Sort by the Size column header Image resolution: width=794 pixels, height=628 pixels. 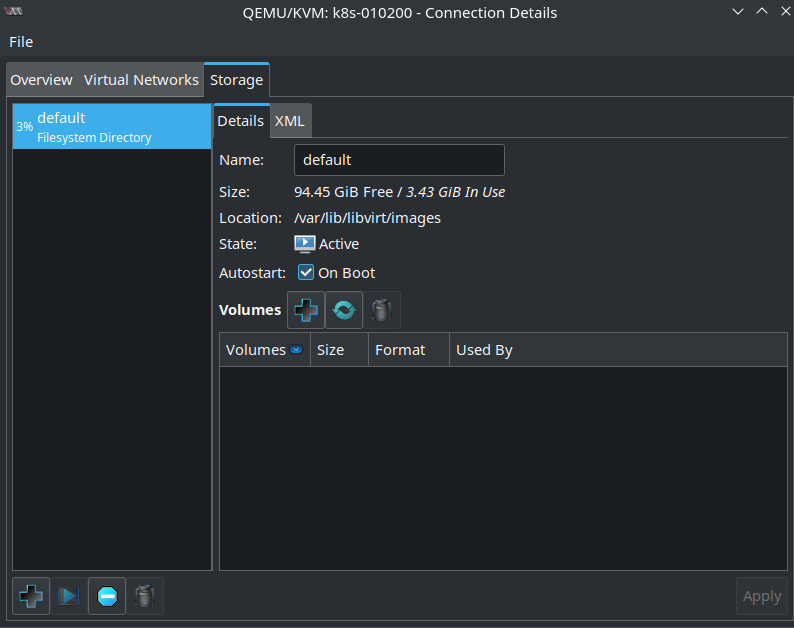tap(339, 350)
